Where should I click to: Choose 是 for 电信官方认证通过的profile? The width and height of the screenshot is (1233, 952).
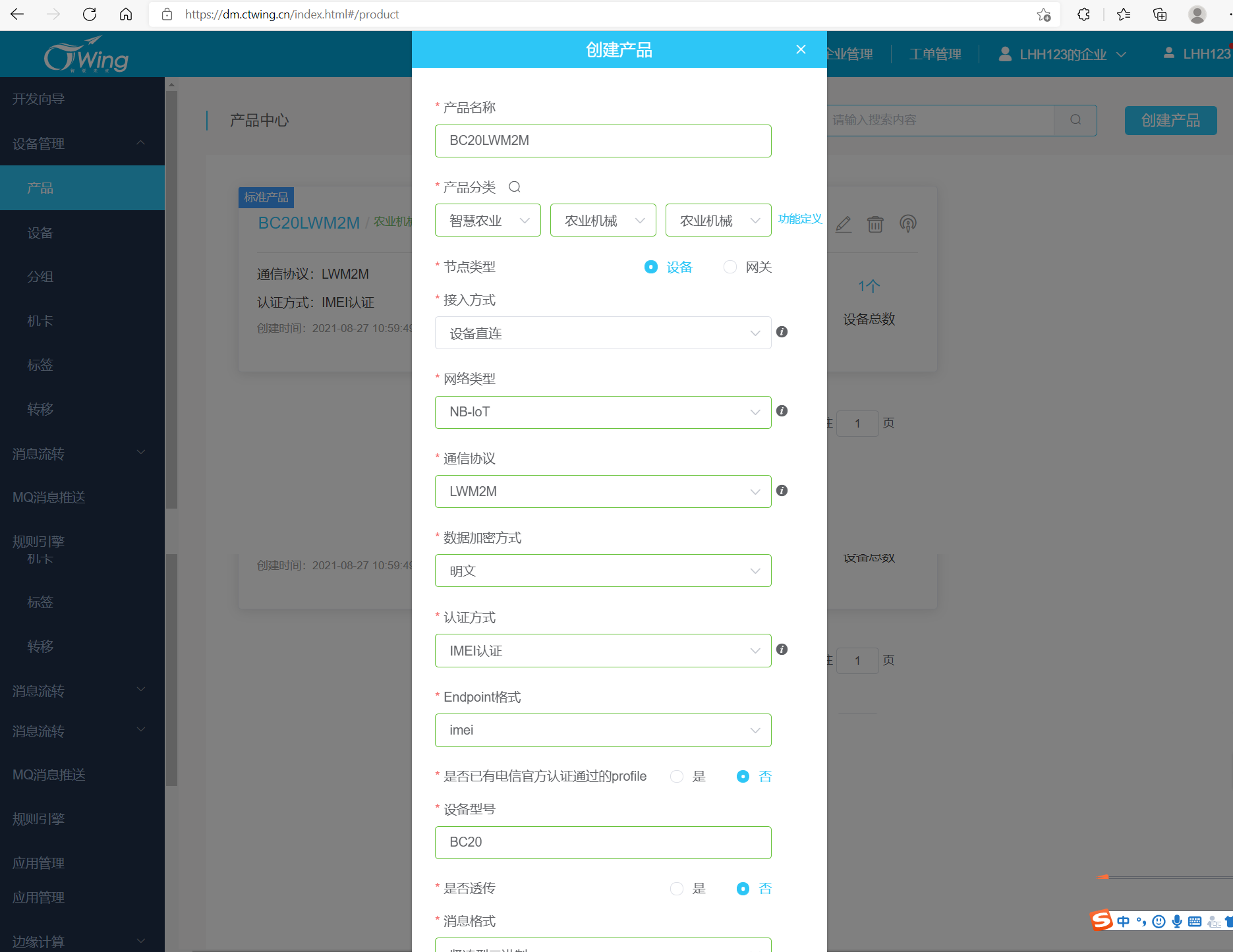pyautogui.click(x=677, y=776)
